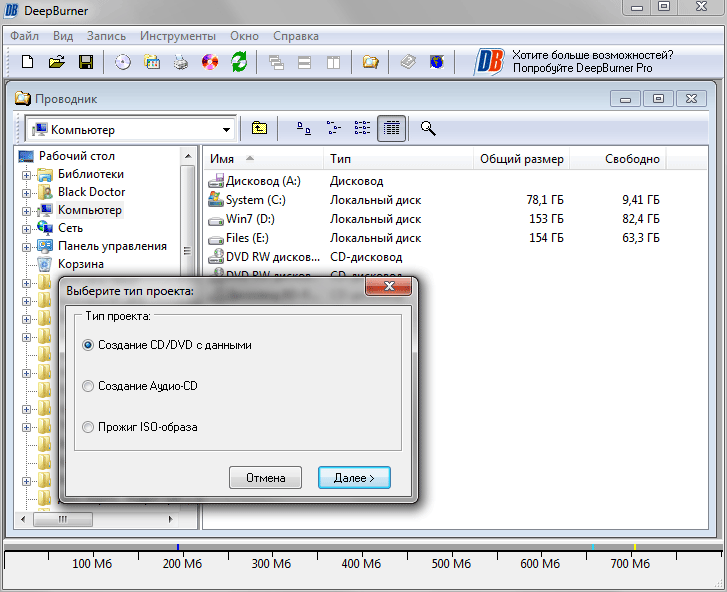Open the Окно menu
Screen dimensions: 727x592
244,36
